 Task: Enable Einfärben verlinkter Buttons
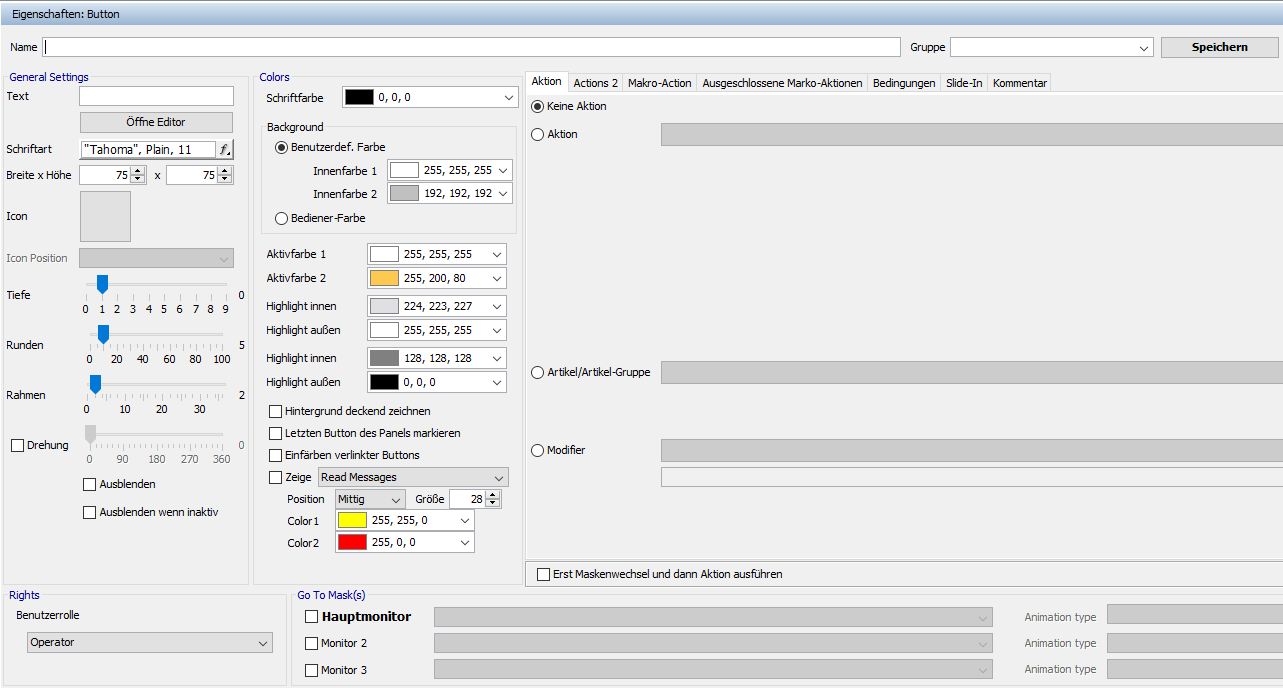pos(276,455)
